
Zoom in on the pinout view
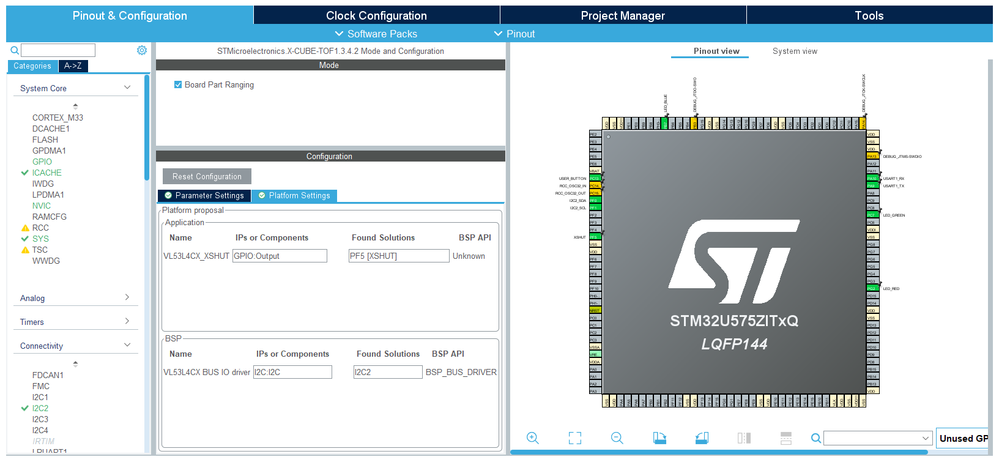(x=533, y=438)
